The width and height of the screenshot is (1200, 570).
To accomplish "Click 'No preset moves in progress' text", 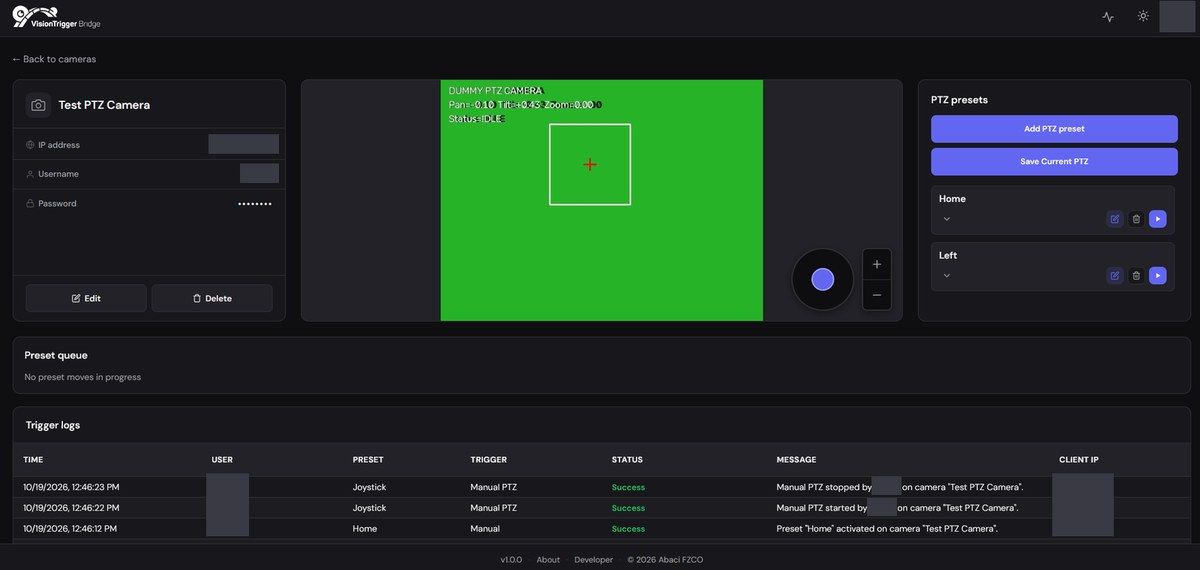I will tap(83, 377).
